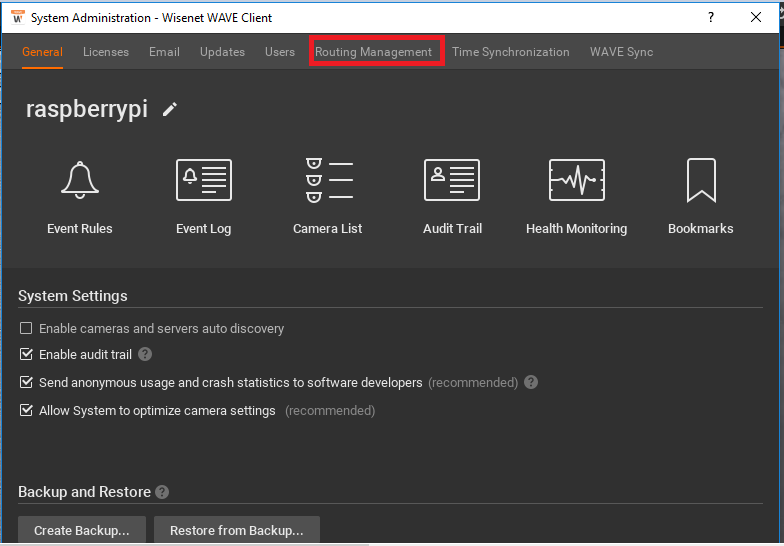Open Event Rules bell icon
Image resolution: width=784 pixels, height=546 pixels.
click(x=80, y=180)
